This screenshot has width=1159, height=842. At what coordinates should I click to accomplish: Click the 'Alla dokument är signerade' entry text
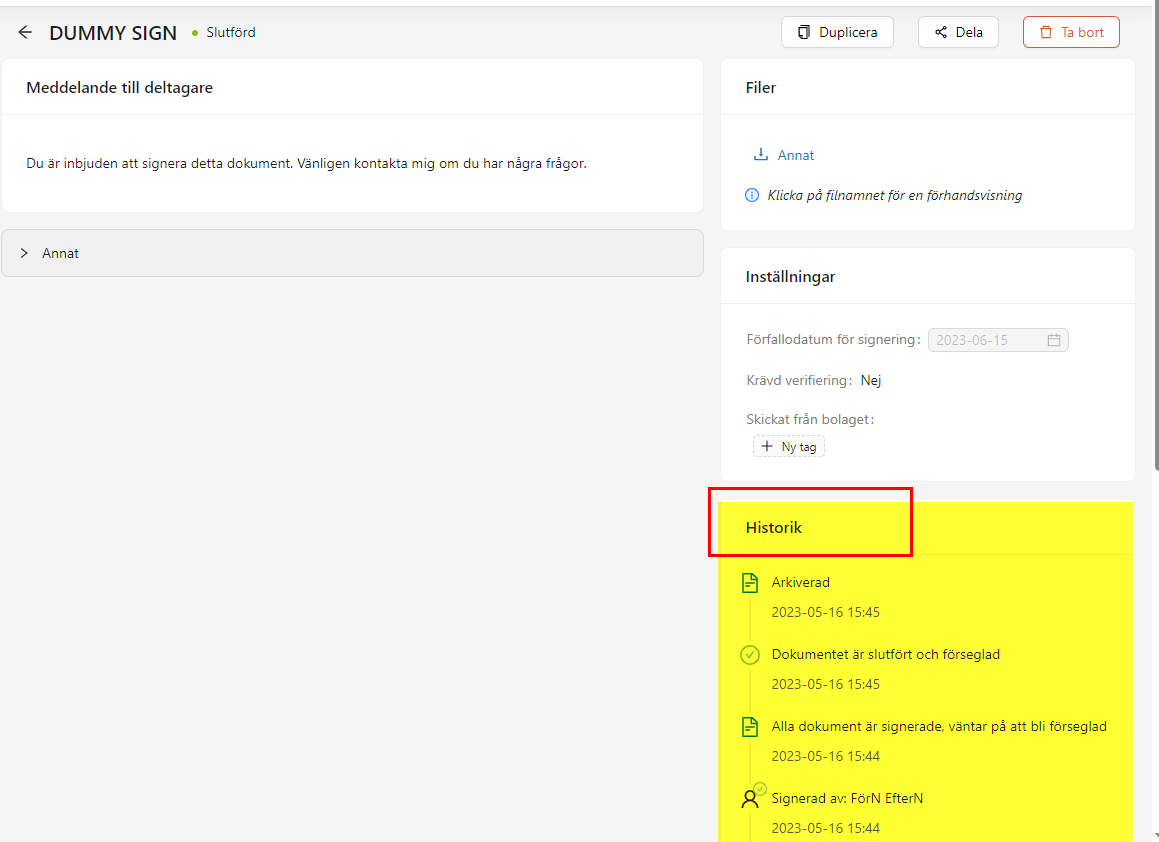click(939, 727)
